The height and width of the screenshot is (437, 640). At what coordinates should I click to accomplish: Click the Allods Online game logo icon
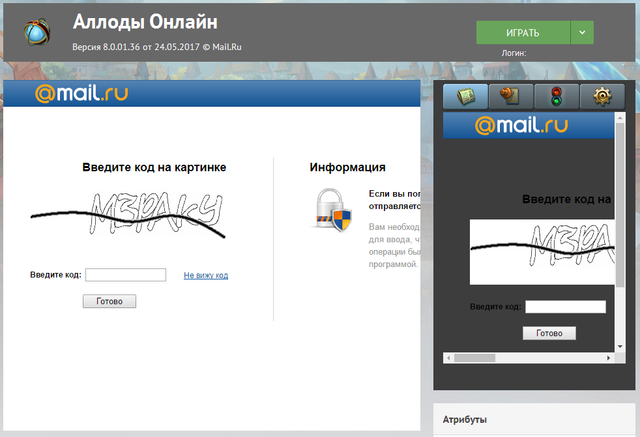[x=36, y=33]
